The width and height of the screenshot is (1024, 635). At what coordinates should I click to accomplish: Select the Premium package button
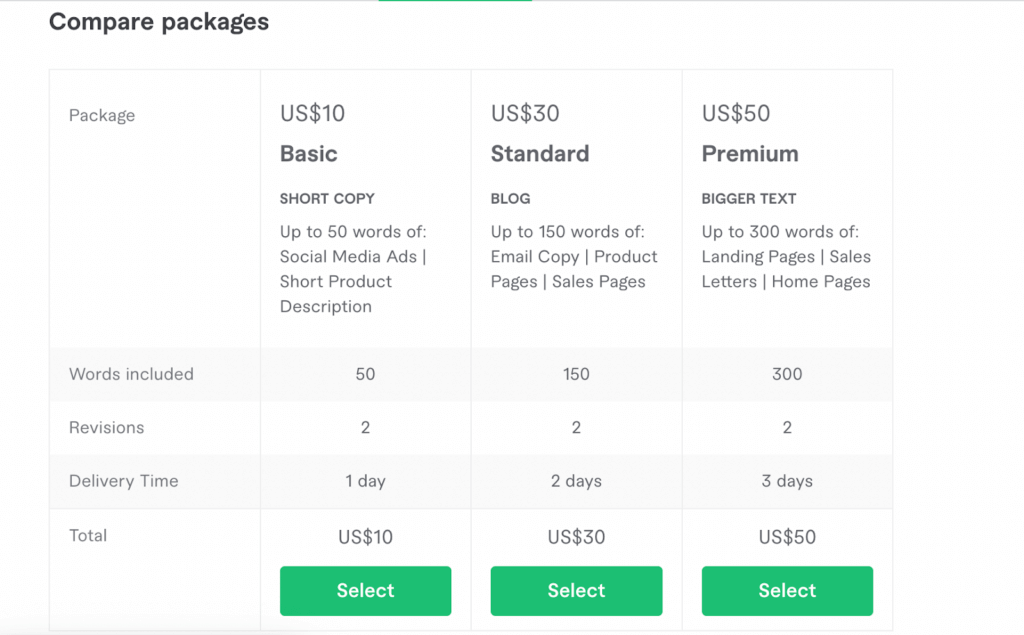point(787,591)
